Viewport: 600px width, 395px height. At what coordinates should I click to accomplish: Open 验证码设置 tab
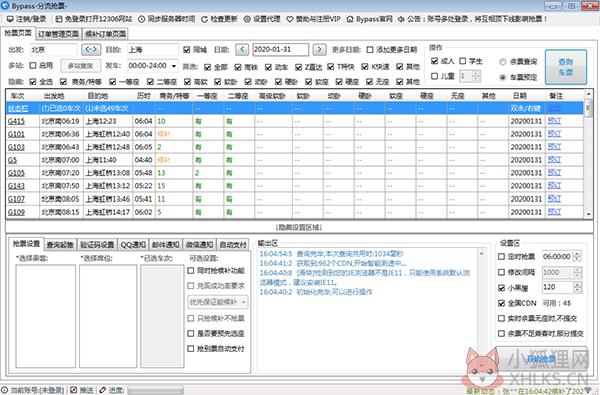tap(97, 245)
